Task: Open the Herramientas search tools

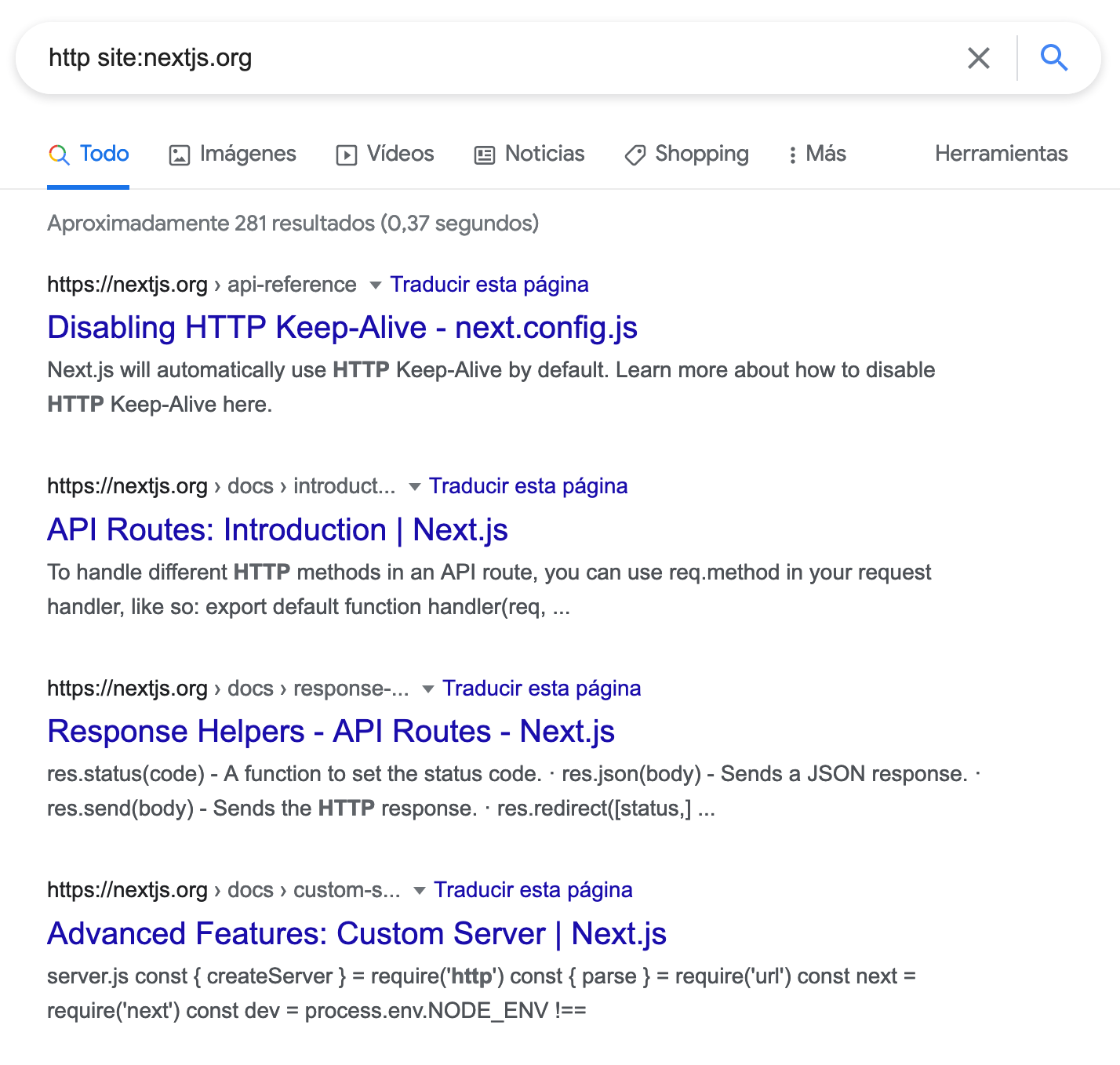Action: pyautogui.click(x=1001, y=154)
